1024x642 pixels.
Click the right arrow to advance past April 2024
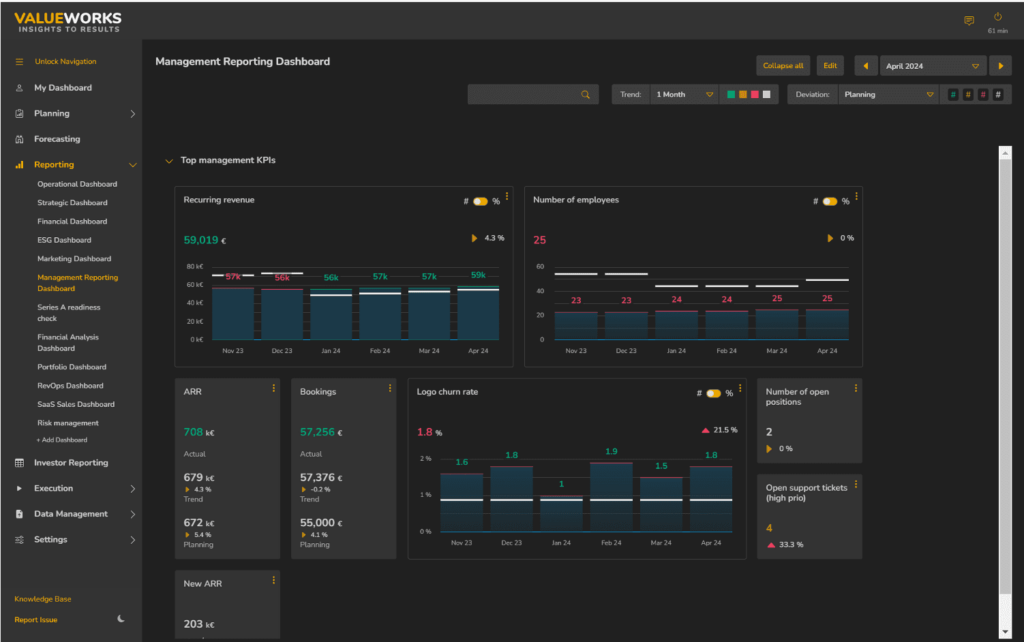coord(999,65)
